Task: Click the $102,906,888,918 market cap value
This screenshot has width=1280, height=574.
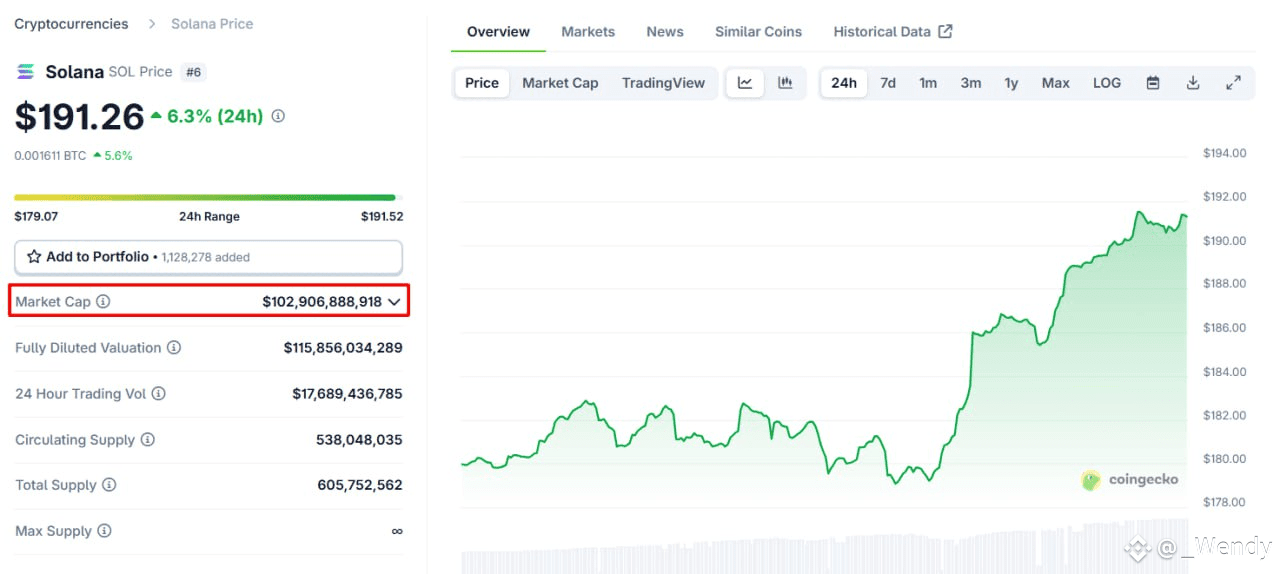Action: coord(322,301)
